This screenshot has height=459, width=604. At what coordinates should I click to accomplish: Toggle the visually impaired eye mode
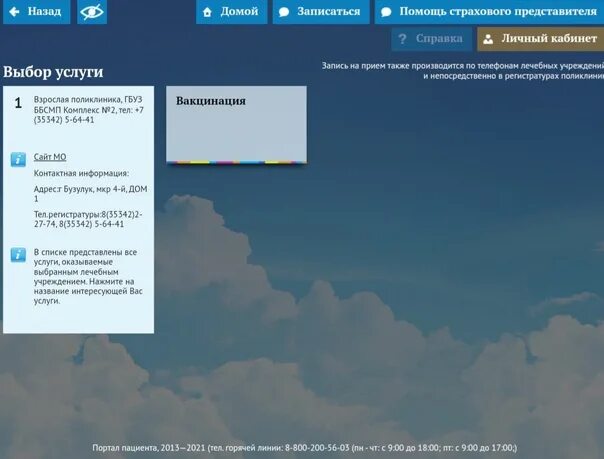click(x=92, y=12)
